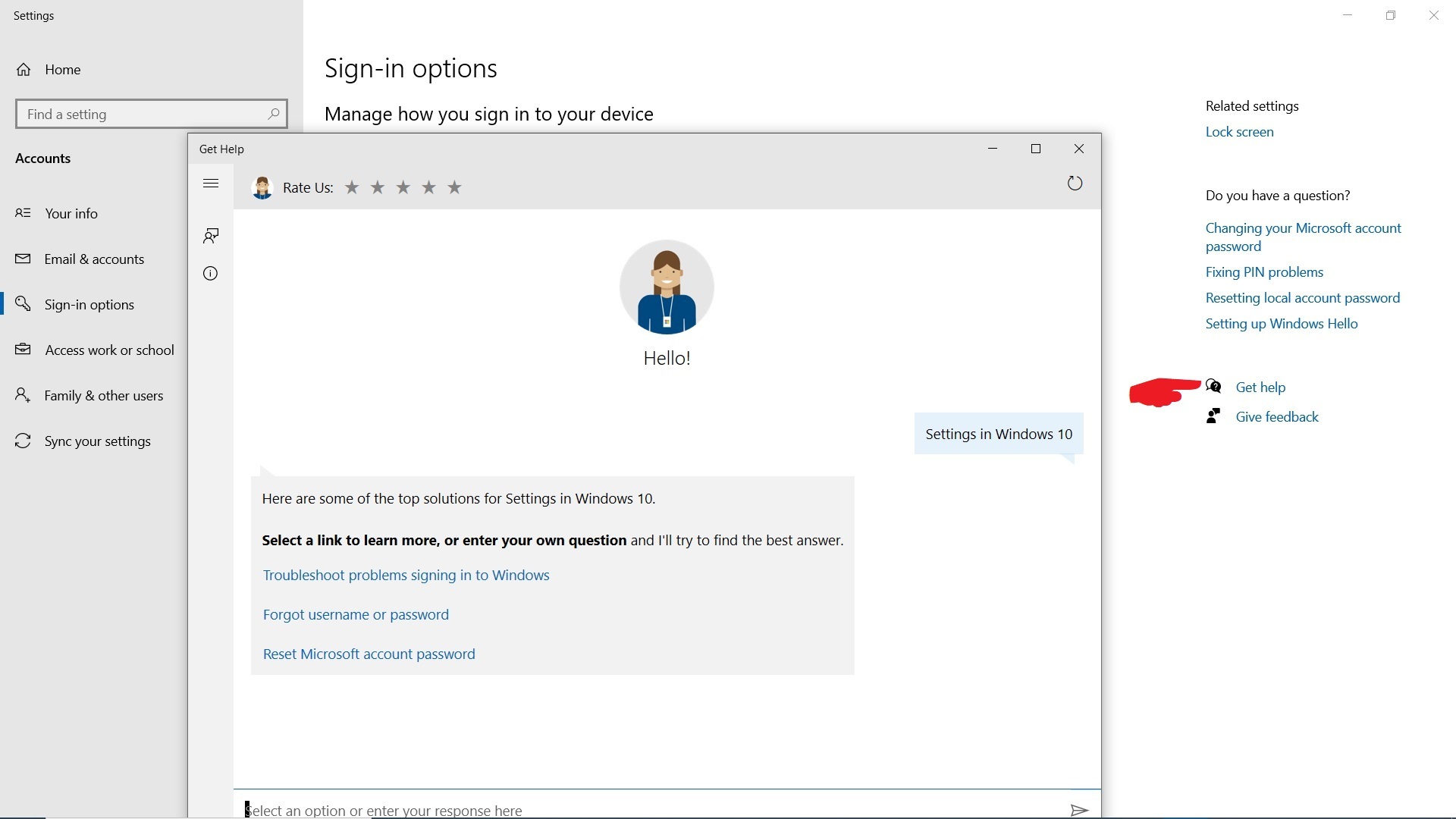This screenshot has width=1456, height=819.
Task: Open Sync your settings page
Action: pyautogui.click(x=97, y=441)
